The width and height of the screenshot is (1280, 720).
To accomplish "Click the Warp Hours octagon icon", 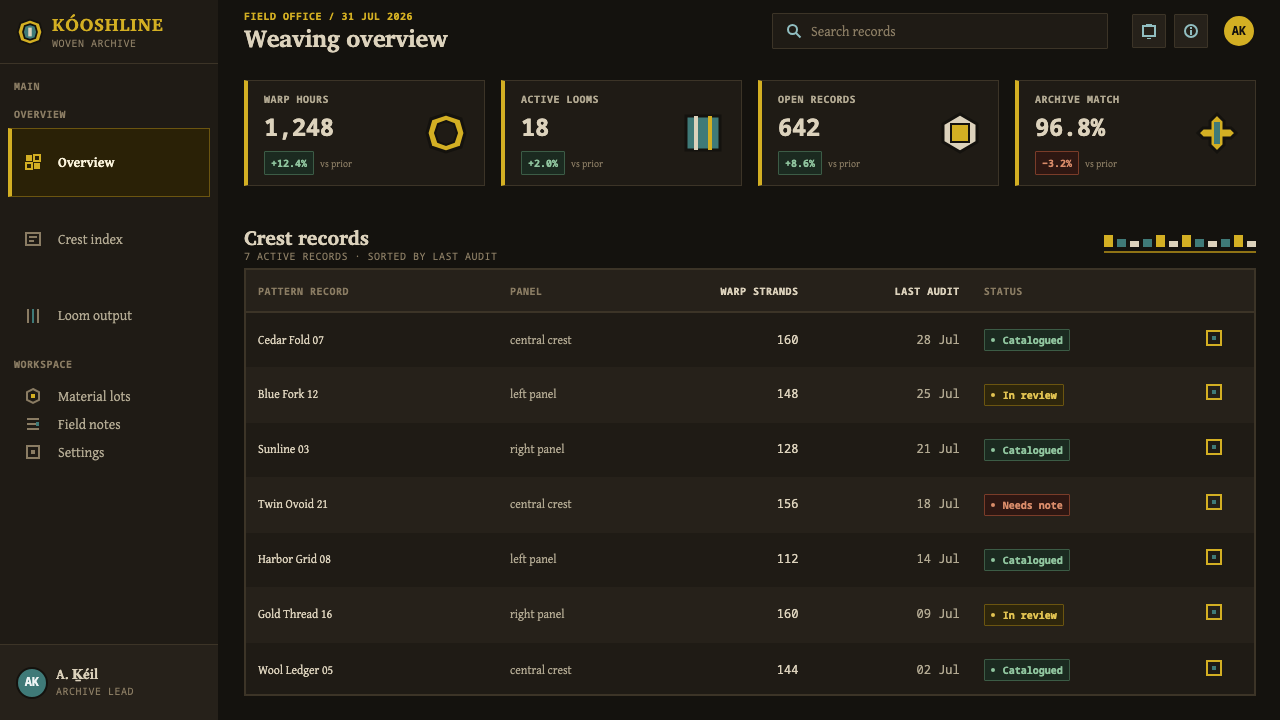I will [446, 133].
